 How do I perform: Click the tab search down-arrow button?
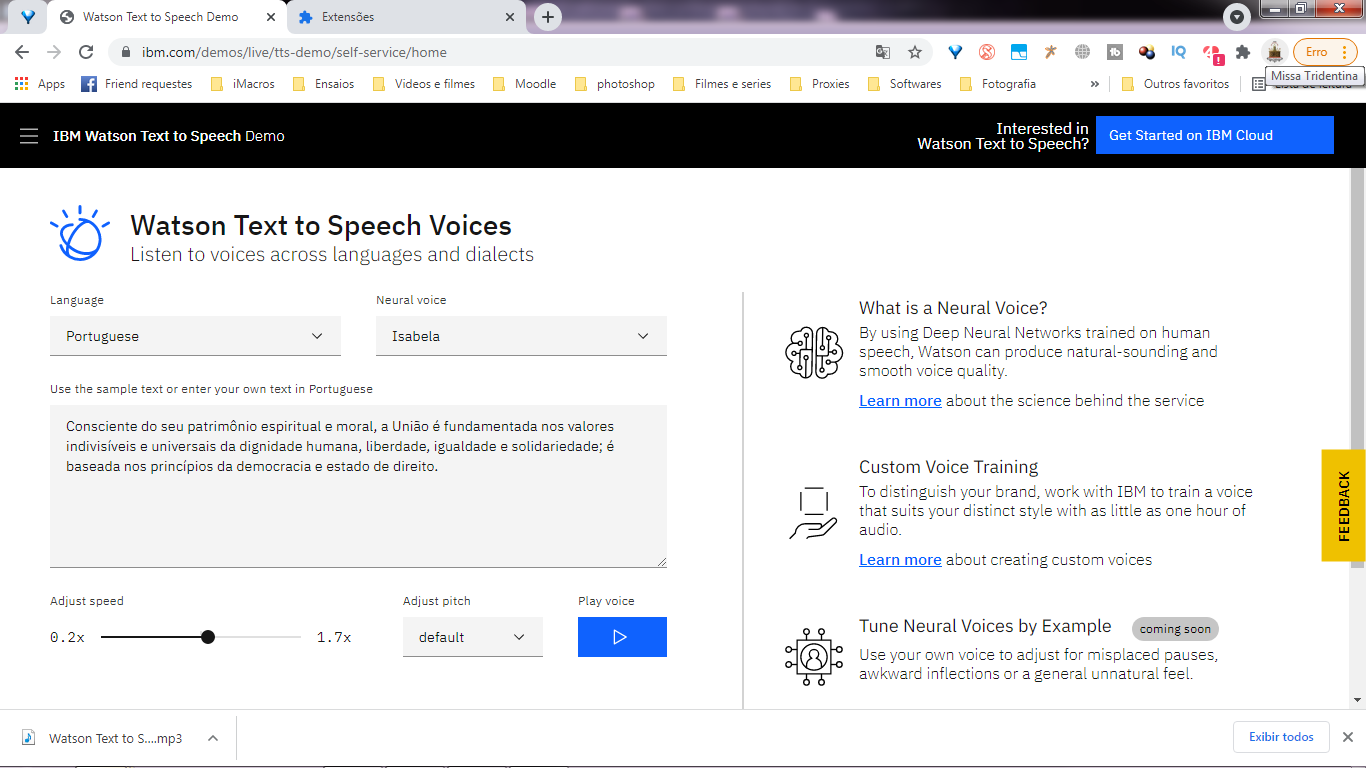pos(1238,17)
